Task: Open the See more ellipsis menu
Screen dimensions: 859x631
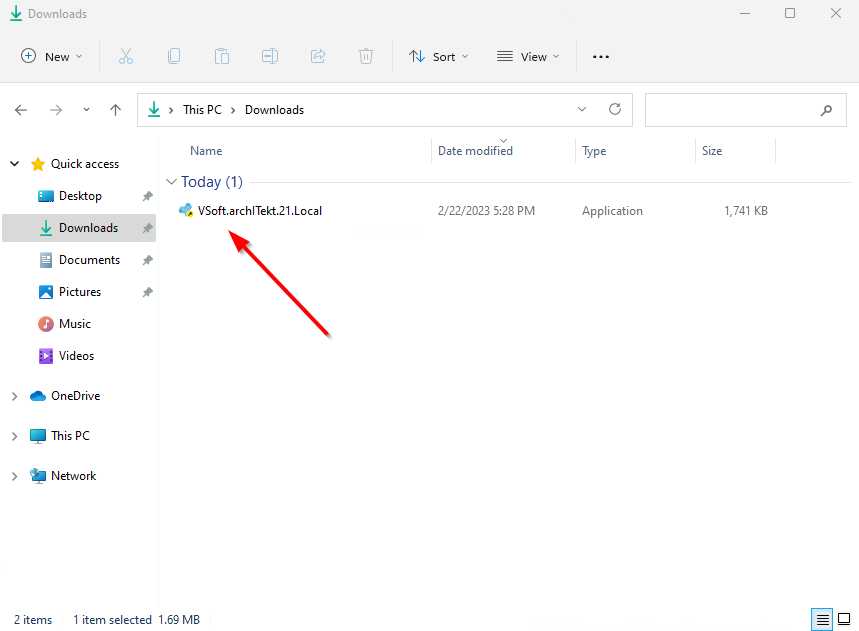Action: pyautogui.click(x=601, y=56)
